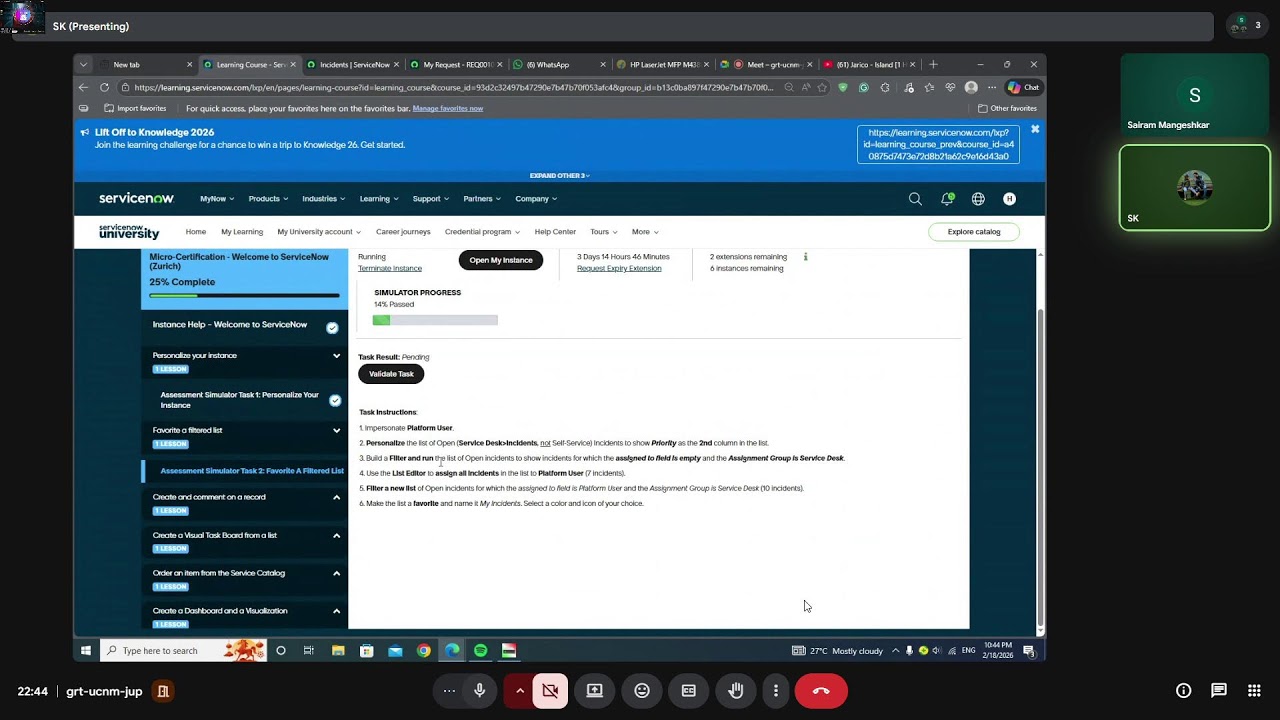Close the blue Lift Off banner
The image size is (1280, 720).
[1035, 129]
